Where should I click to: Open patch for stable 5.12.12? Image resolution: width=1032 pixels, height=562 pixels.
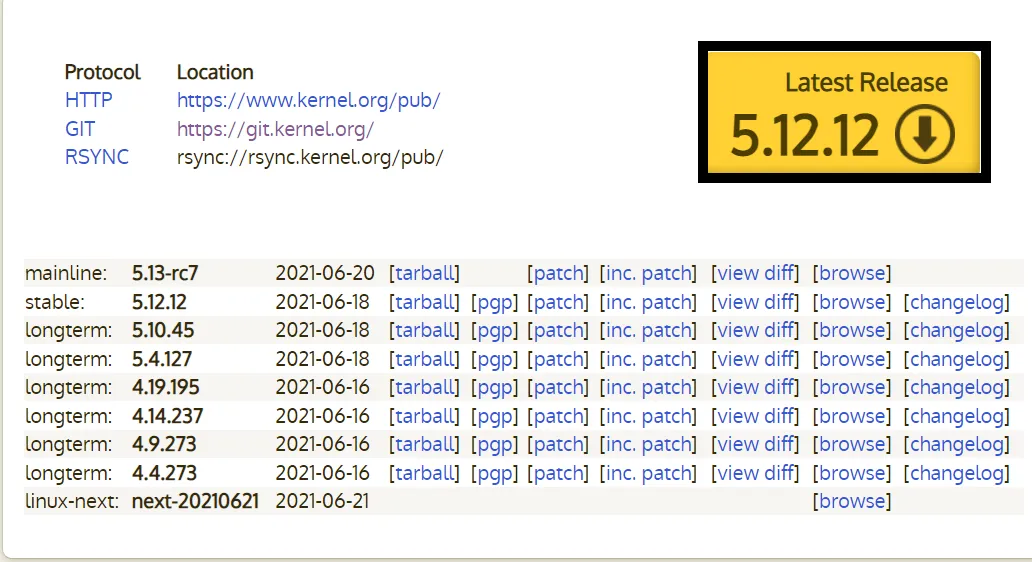pyautogui.click(x=558, y=302)
